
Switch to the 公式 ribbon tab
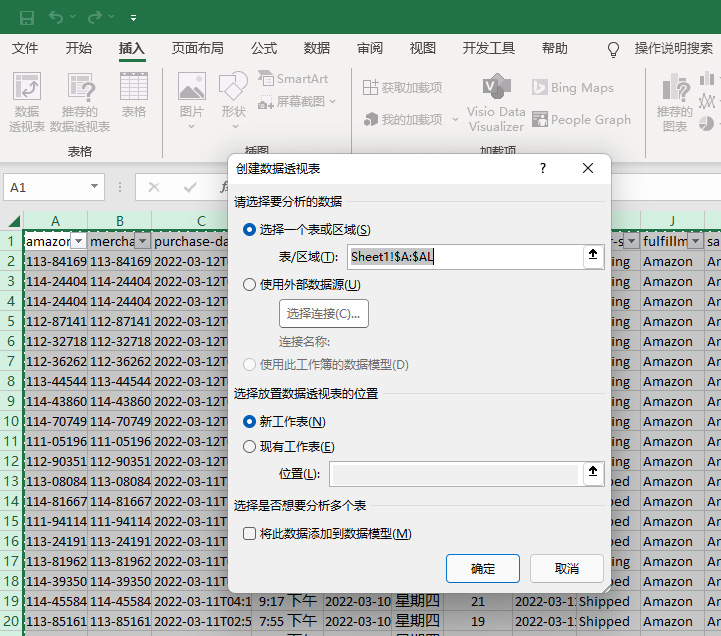tap(264, 48)
